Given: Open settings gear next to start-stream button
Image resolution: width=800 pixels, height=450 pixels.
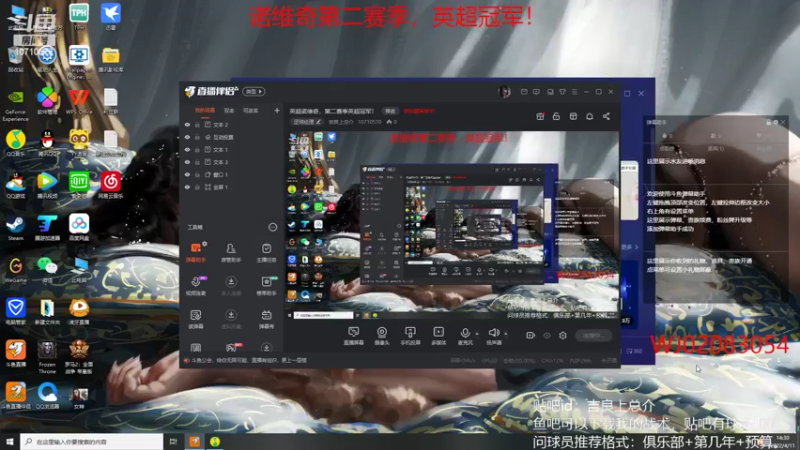Looking at the screenshot, I should (563, 335).
